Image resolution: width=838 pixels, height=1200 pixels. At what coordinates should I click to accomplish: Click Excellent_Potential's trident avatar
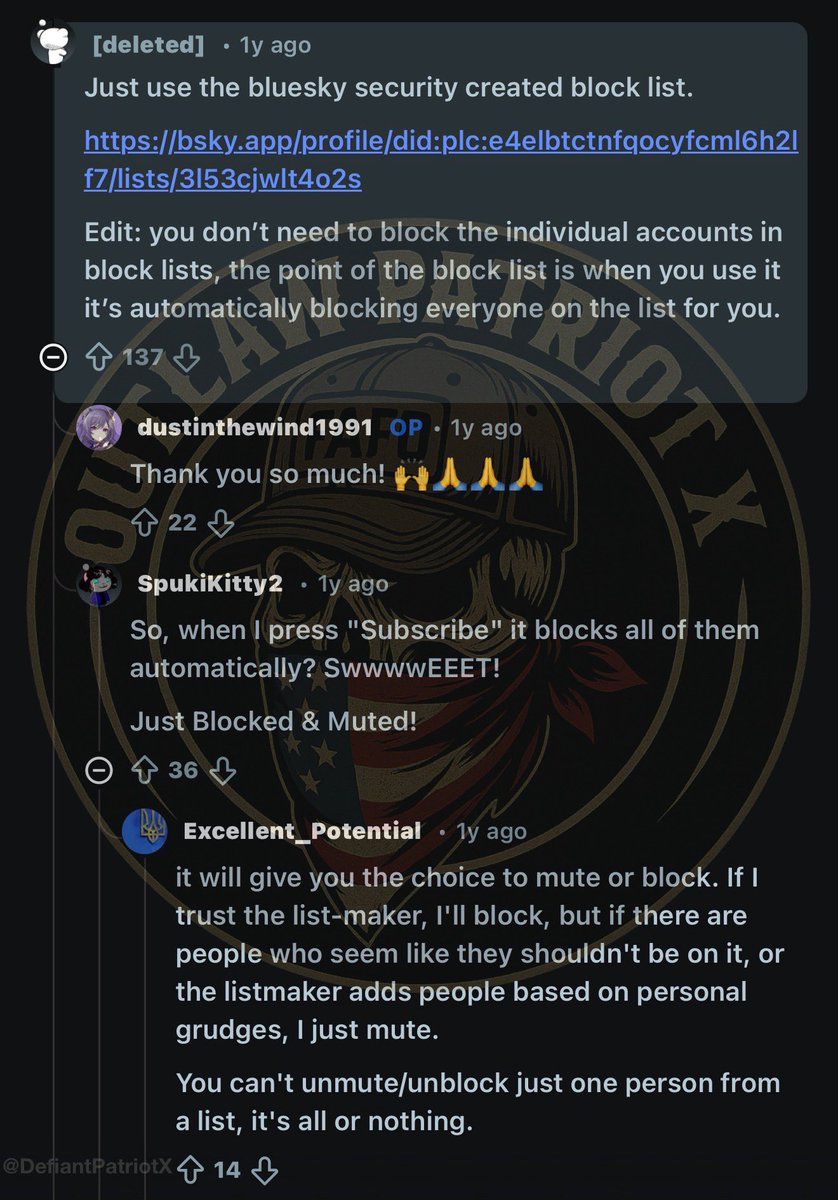pyautogui.click(x=144, y=831)
